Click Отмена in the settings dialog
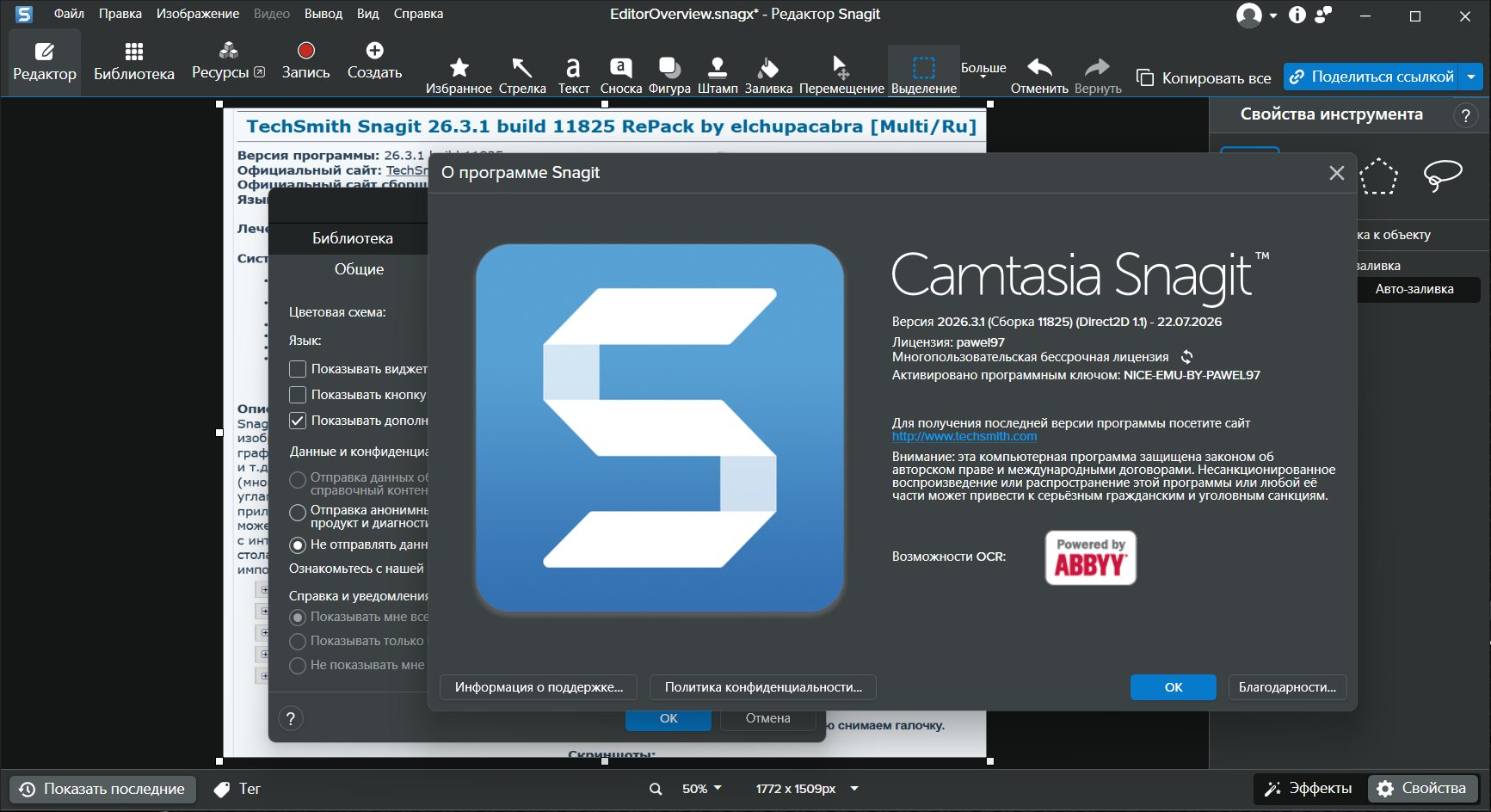This screenshot has width=1491, height=812. click(x=767, y=718)
